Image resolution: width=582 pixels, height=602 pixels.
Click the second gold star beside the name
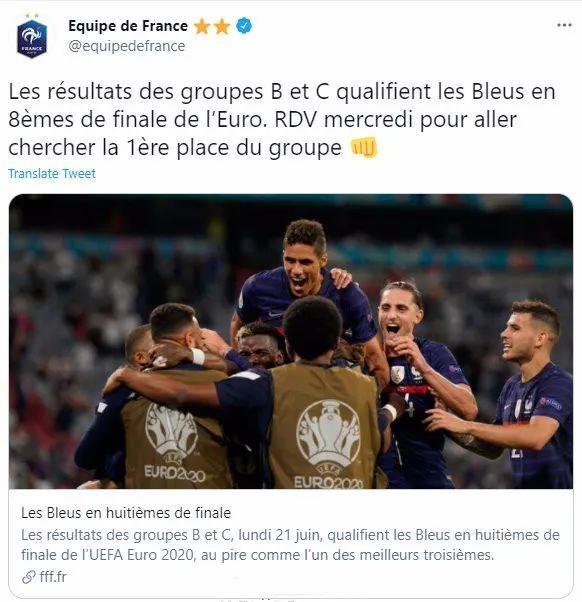pos(222,27)
